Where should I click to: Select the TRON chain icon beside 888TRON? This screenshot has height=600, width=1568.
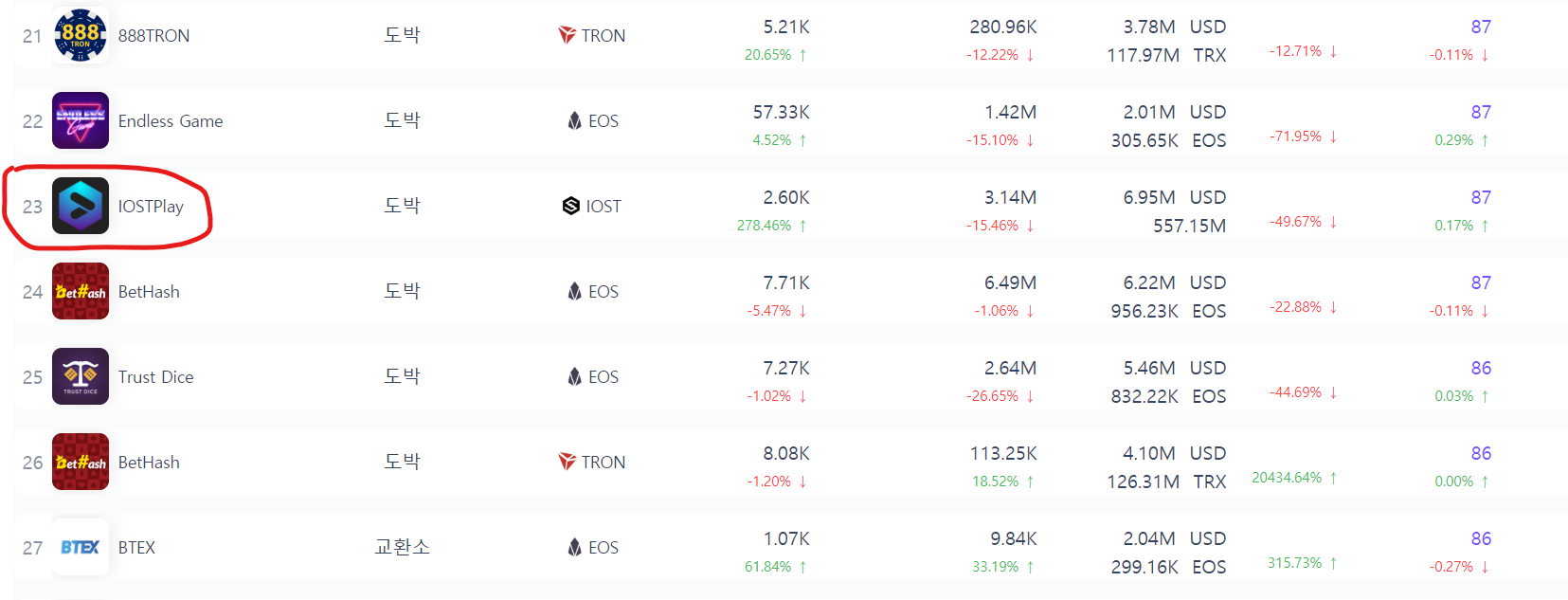pyautogui.click(x=567, y=35)
